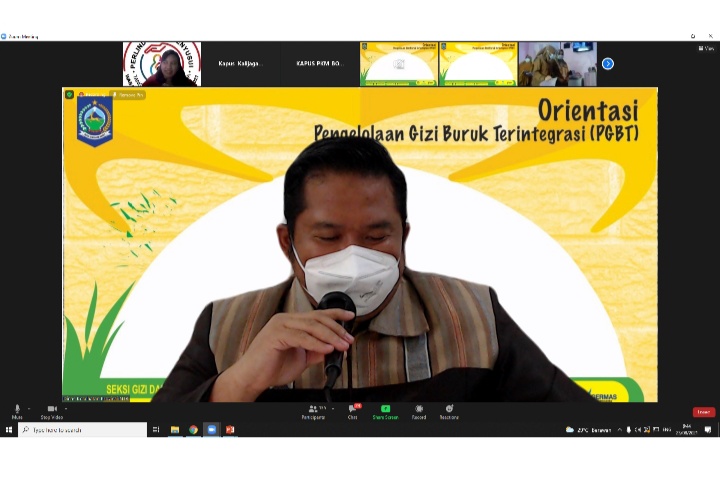
Task: Click the green encryption shield icon
Action: (70, 95)
